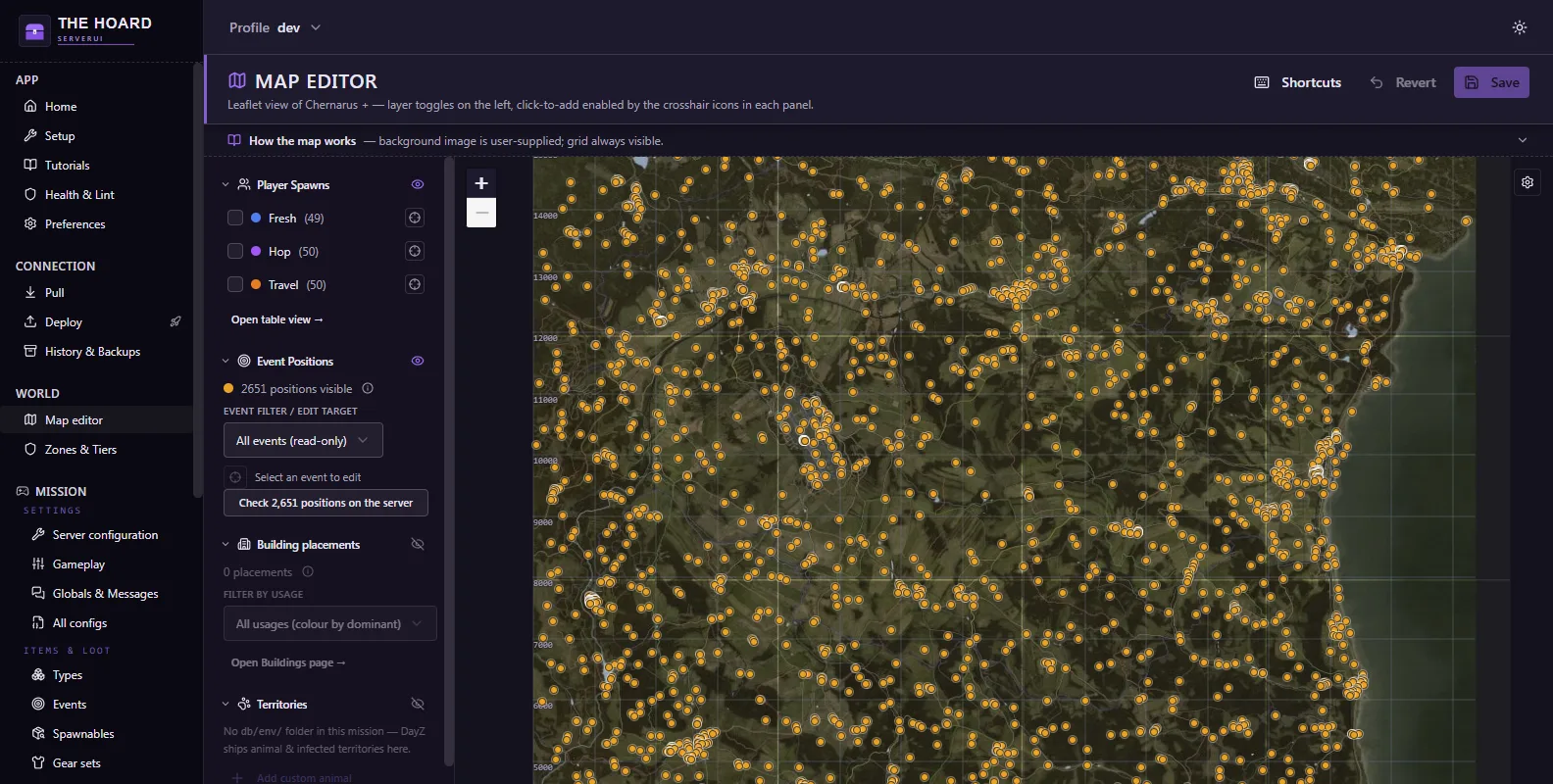Click the crosshair icon for Select an event to edit
The width and height of the screenshot is (1553, 784).
tap(235, 477)
